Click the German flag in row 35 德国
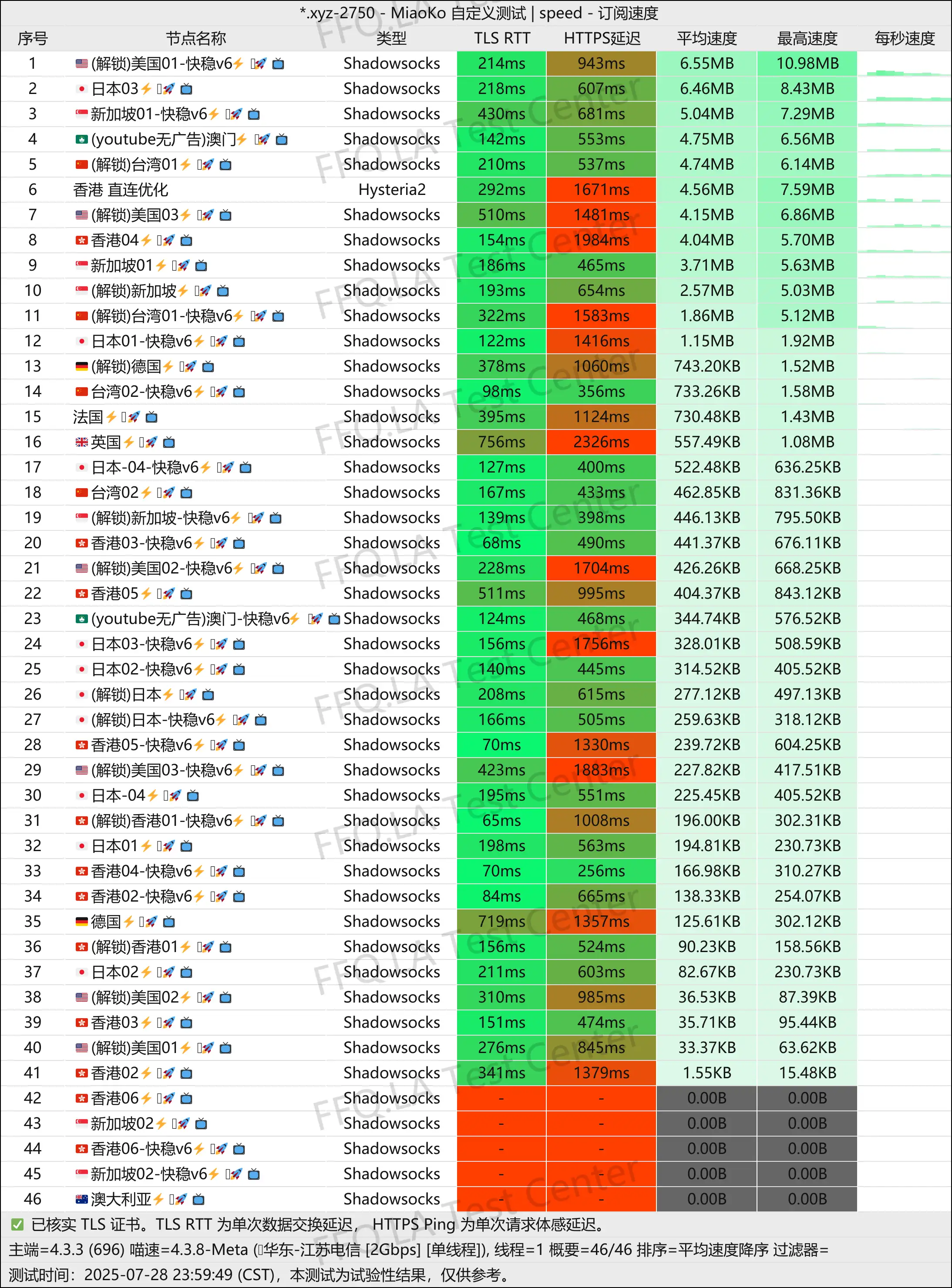This screenshot has width=952, height=1288. point(82,922)
